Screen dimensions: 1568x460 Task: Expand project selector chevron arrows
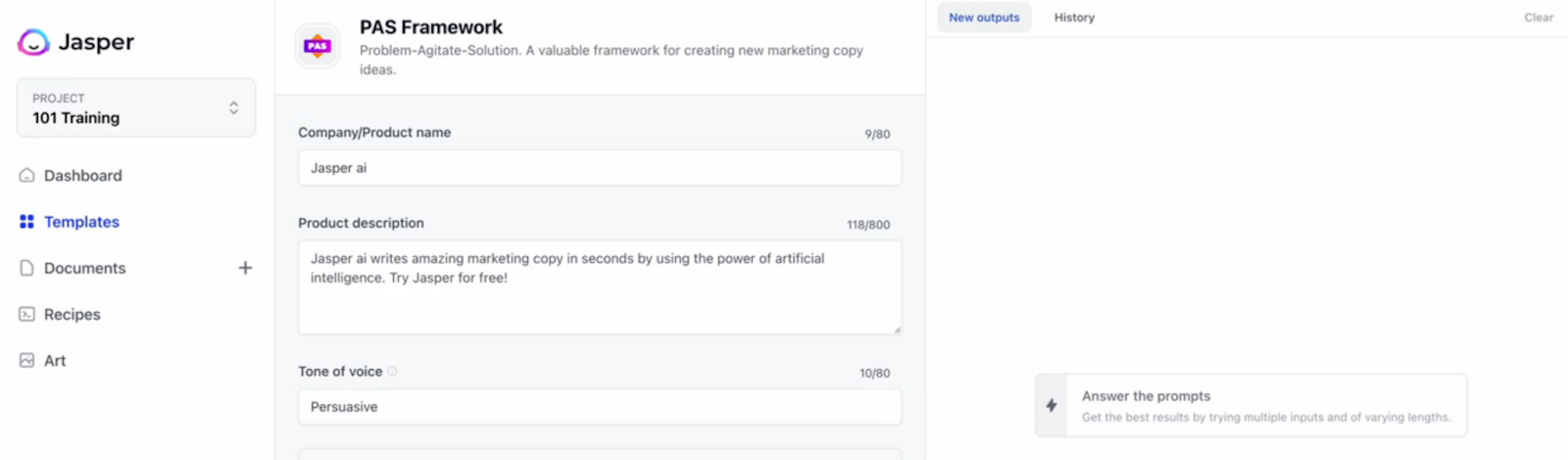point(234,108)
